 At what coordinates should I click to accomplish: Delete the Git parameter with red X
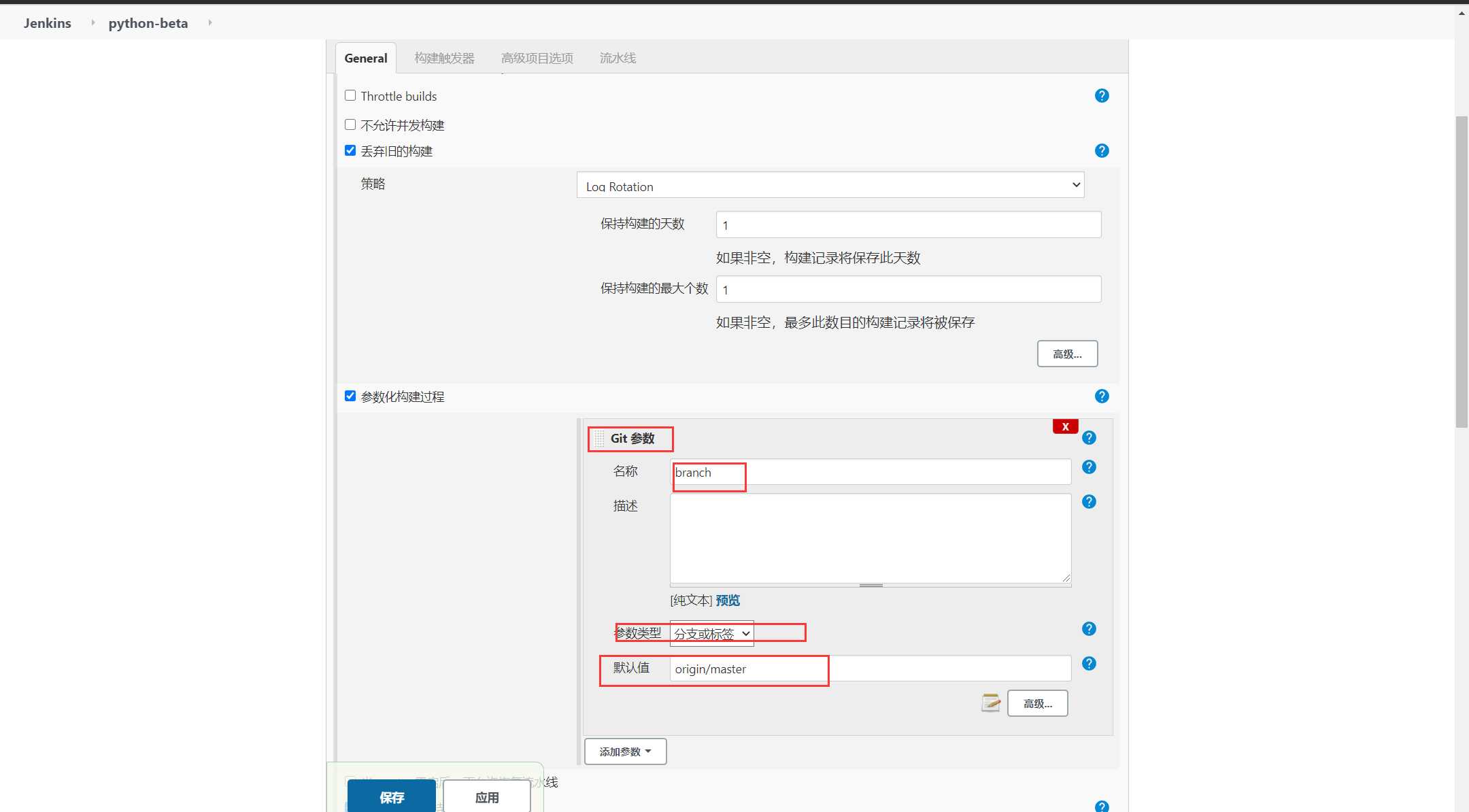pos(1065,426)
